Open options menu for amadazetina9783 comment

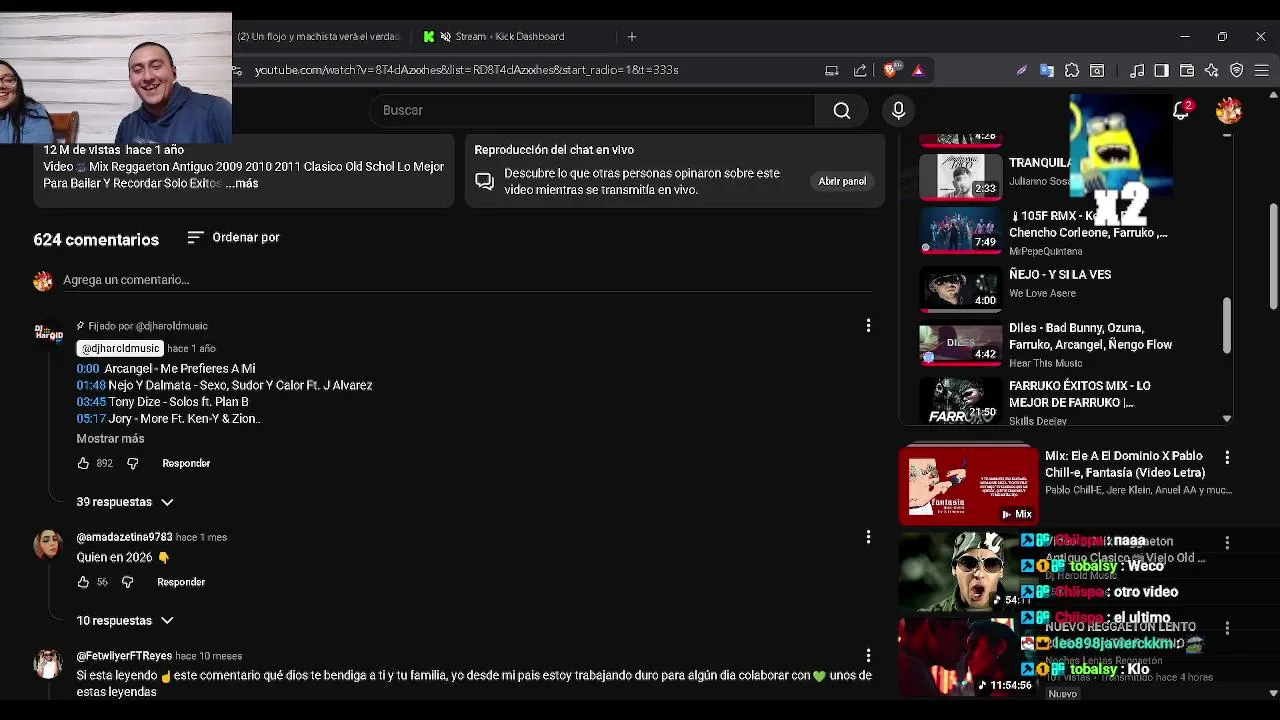(868, 537)
